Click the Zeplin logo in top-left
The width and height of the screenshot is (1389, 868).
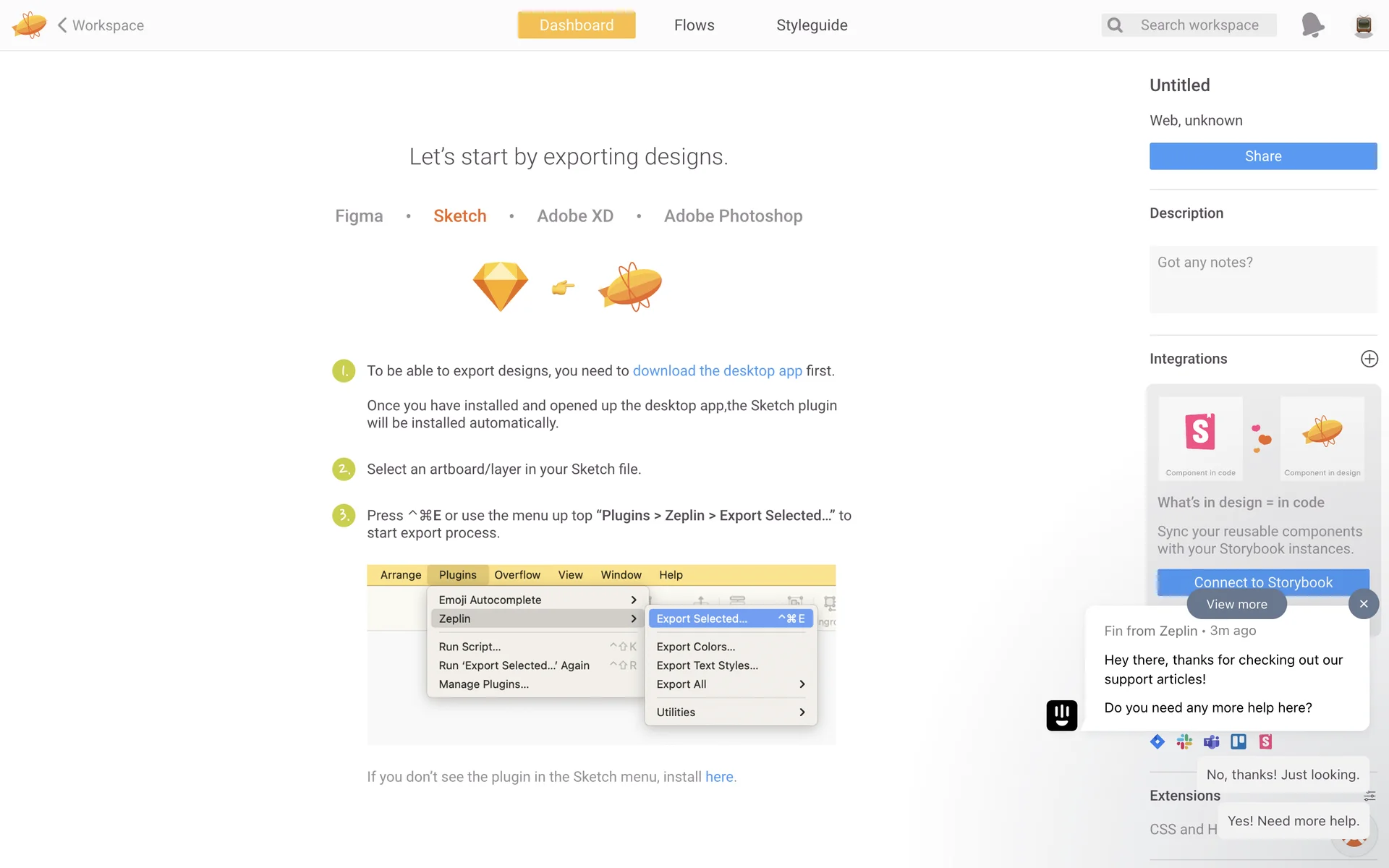click(29, 25)
